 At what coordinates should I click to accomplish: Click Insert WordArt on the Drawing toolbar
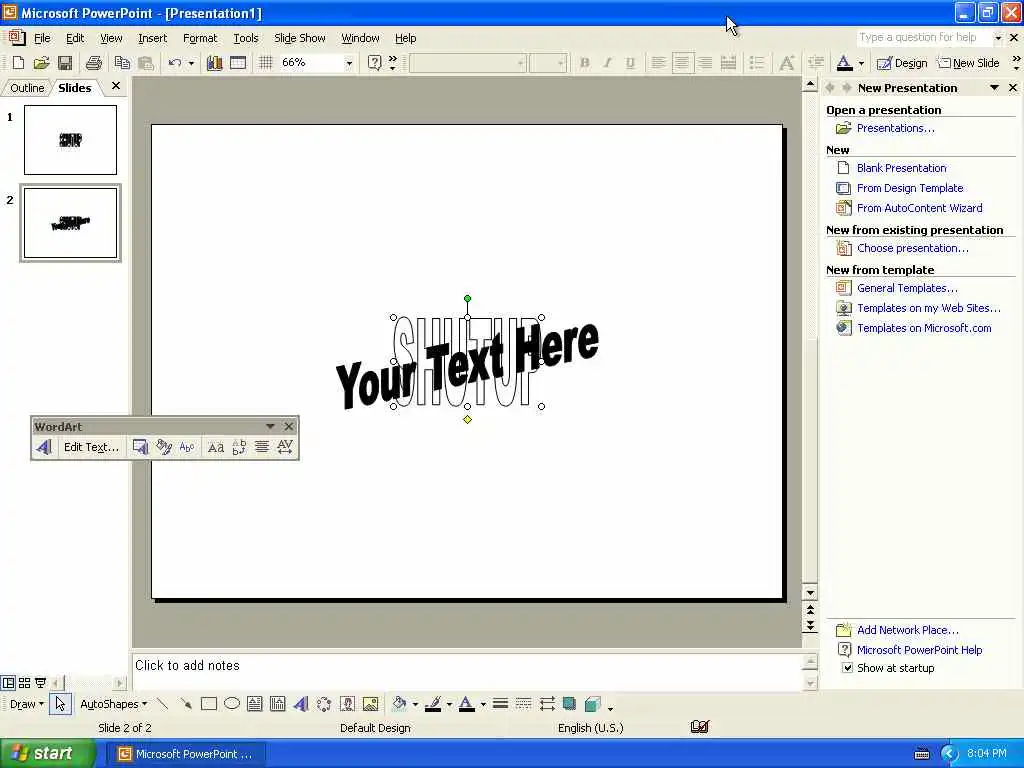[301, 704]
